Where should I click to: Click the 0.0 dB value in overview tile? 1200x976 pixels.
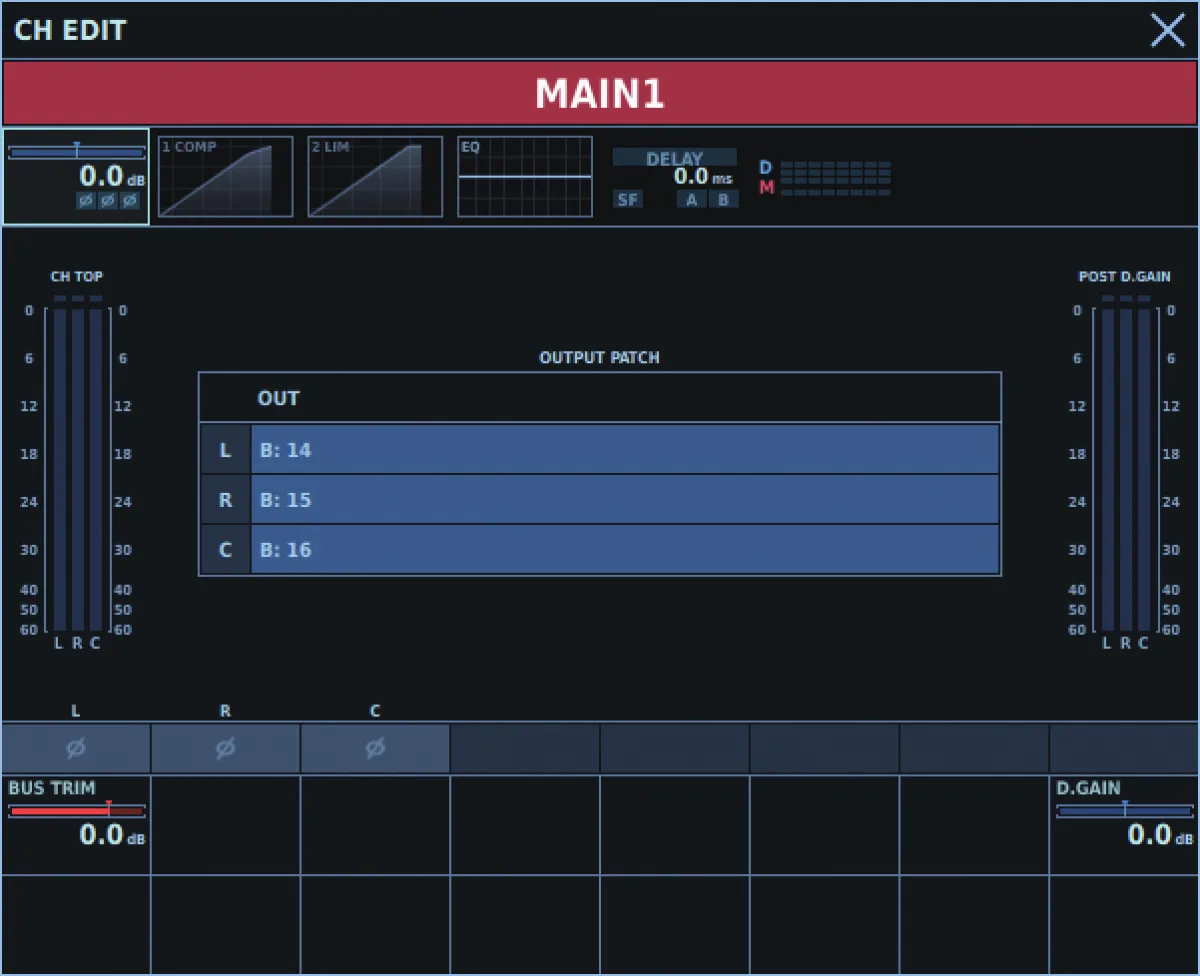point(112,177)
